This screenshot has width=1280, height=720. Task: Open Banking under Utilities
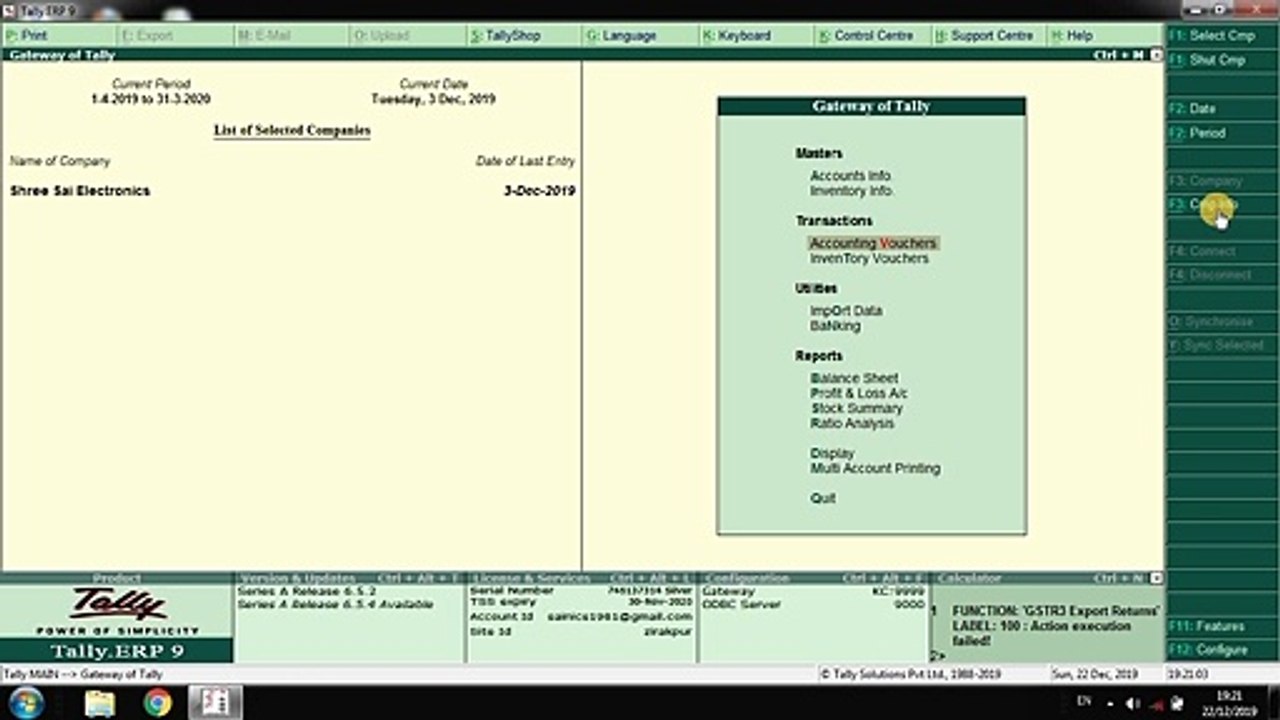click(x=835, y=326)
